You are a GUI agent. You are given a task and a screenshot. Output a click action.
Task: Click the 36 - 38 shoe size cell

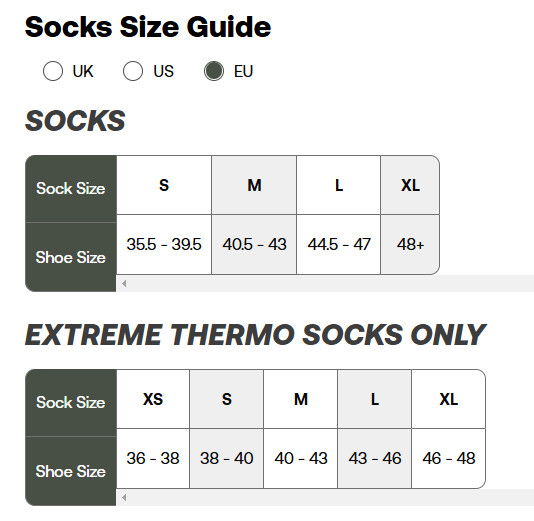[x=153, y=458]
